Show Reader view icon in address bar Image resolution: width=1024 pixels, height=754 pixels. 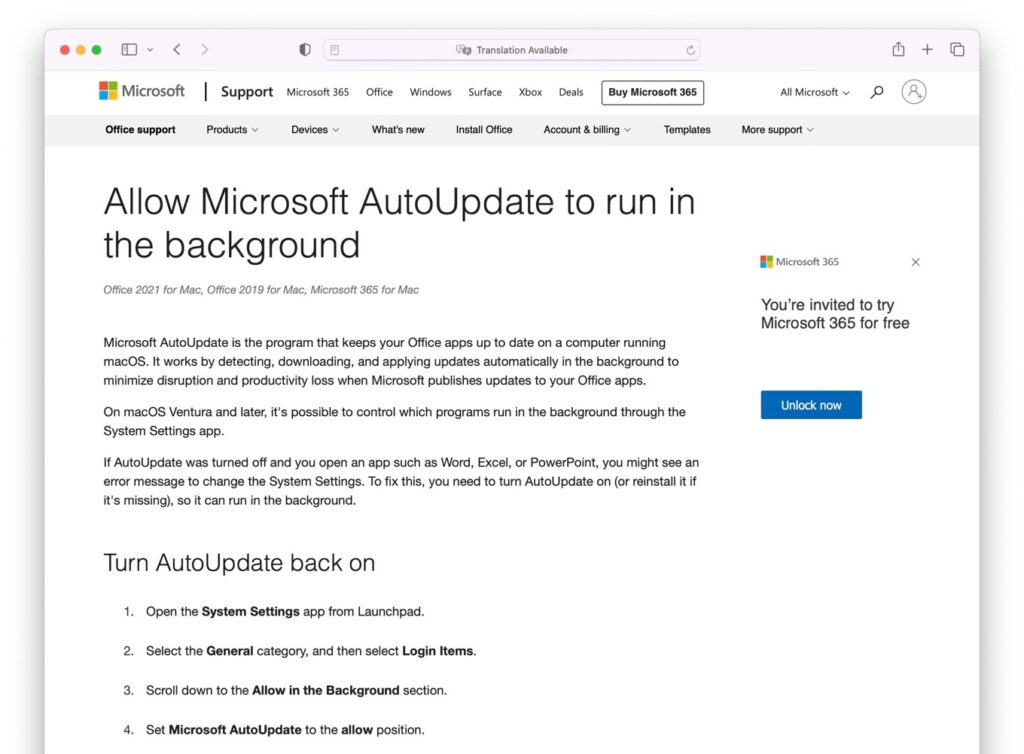(x=335, y=50)
